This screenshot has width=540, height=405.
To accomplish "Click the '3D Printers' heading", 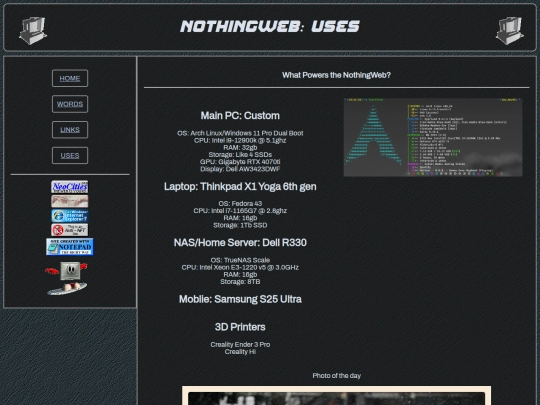I will coord(240,327).
